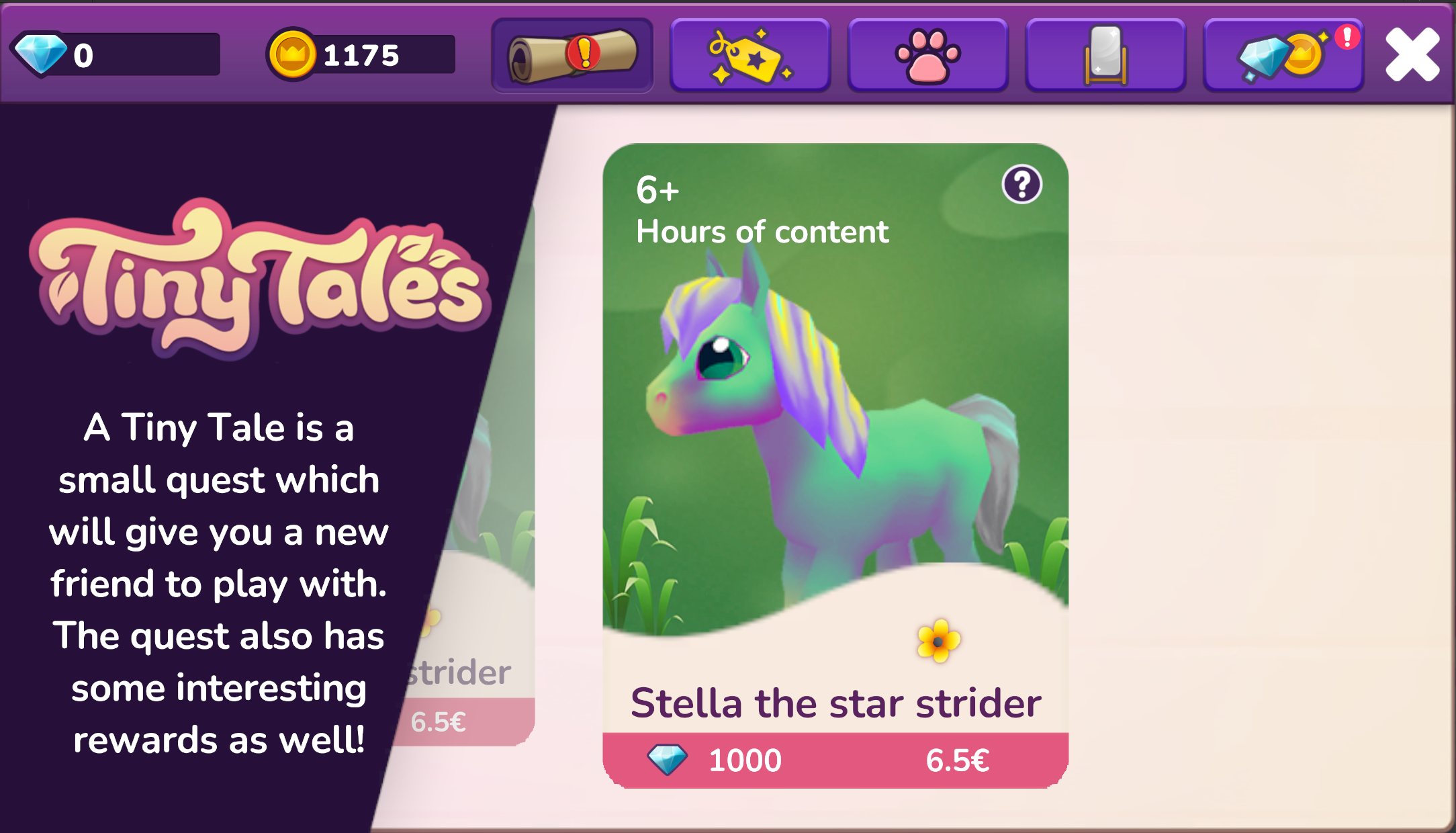This screenshot has width=1456, height=833.
Task: Click the faded 6.5€ price on left card
Action: point(439,722)
